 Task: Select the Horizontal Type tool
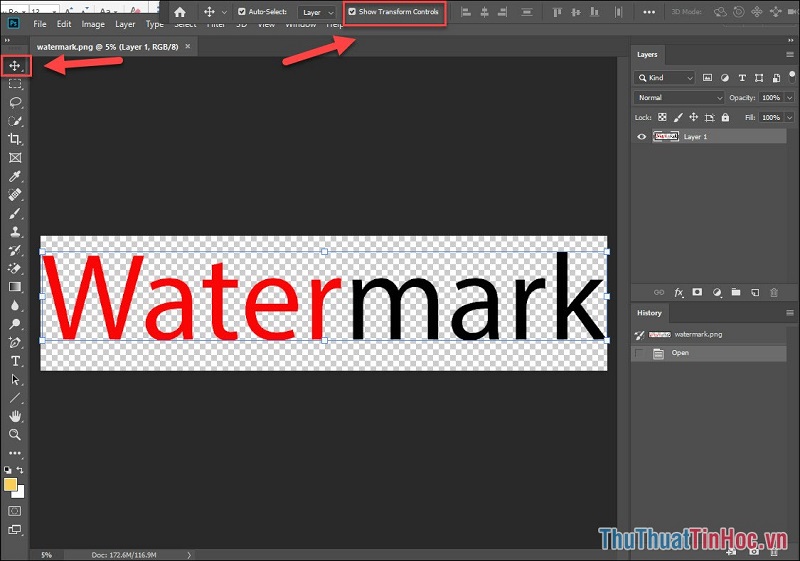[15, 361]
